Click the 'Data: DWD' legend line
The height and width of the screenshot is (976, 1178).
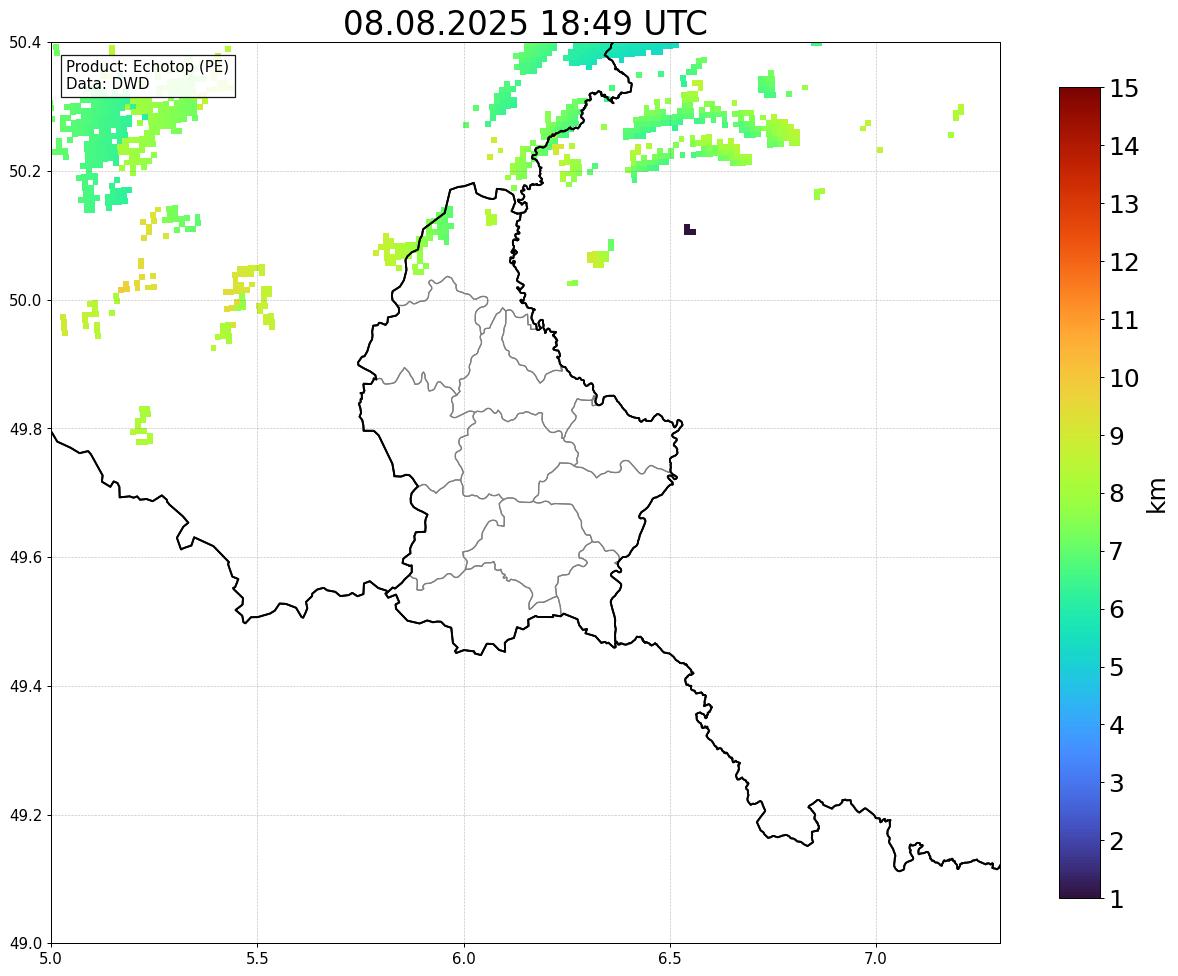point(107,83)
